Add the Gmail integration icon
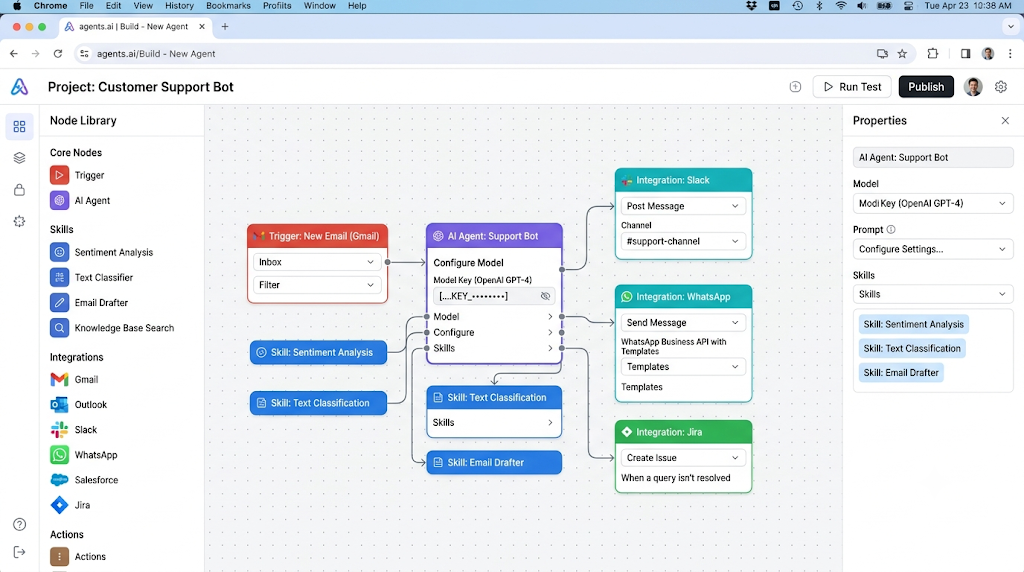 click(x=59, y=379)
